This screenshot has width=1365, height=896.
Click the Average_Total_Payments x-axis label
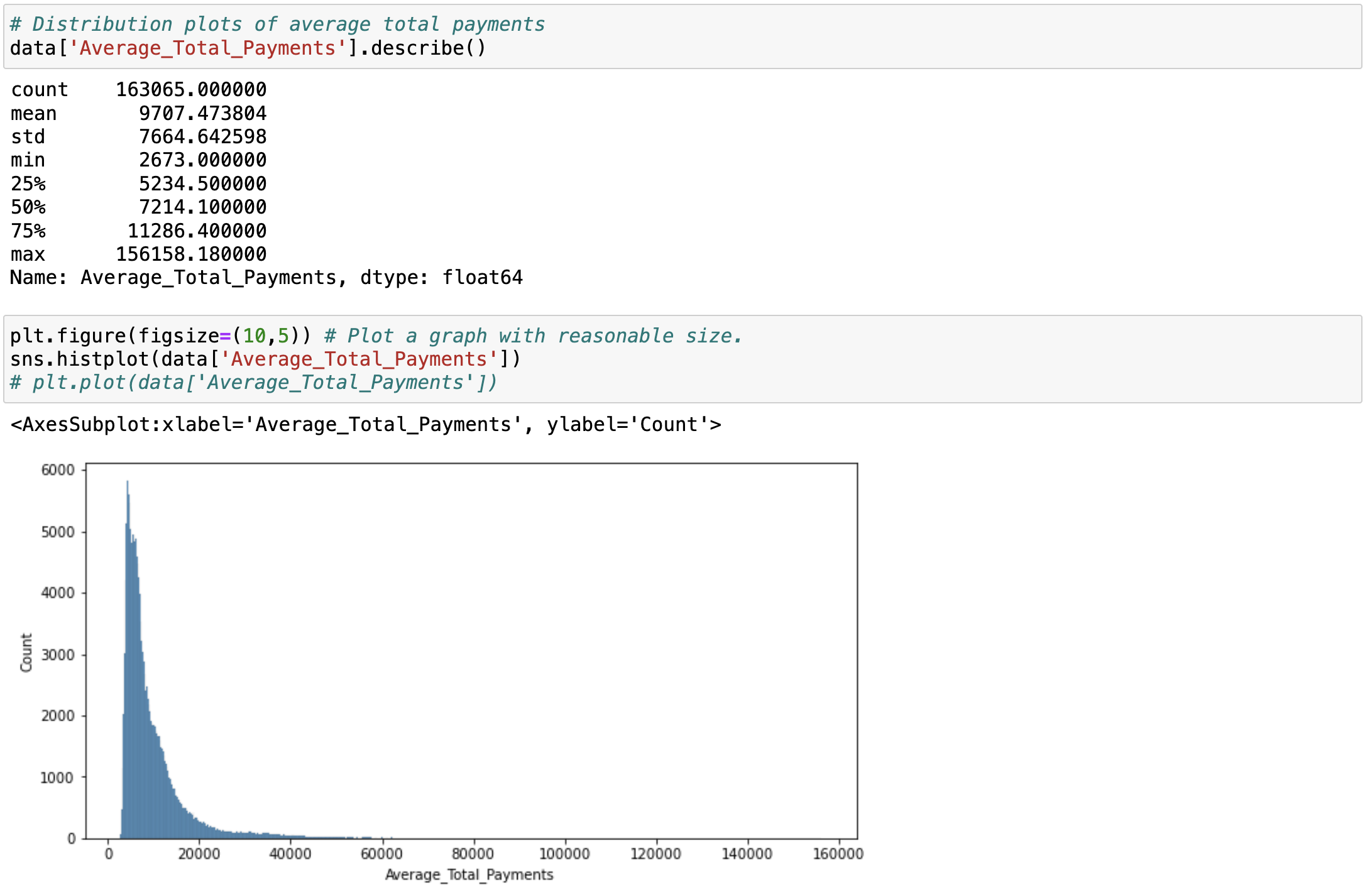[x=469, y=875]
